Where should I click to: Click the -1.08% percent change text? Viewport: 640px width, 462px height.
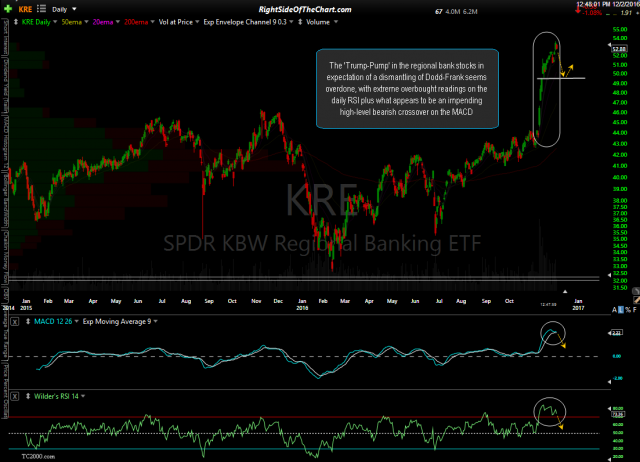(x=592, y=13)
